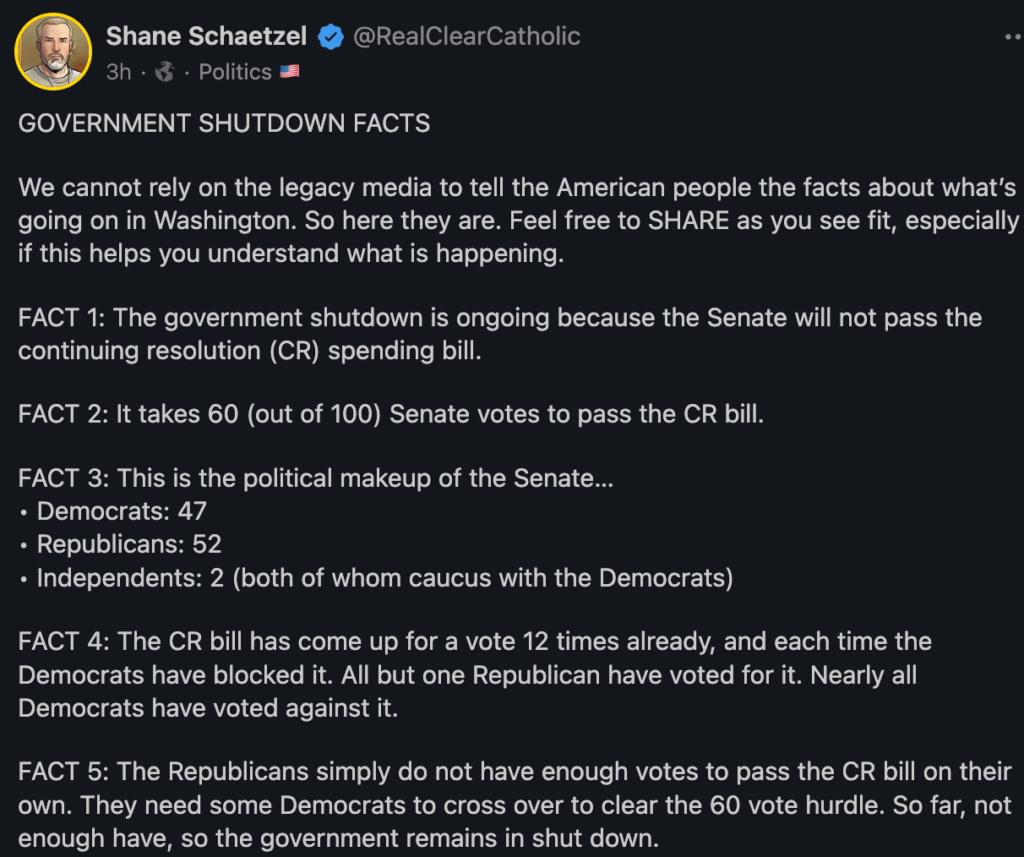
Task: Open the post's more options menu
Action: tap(1012, 37)
